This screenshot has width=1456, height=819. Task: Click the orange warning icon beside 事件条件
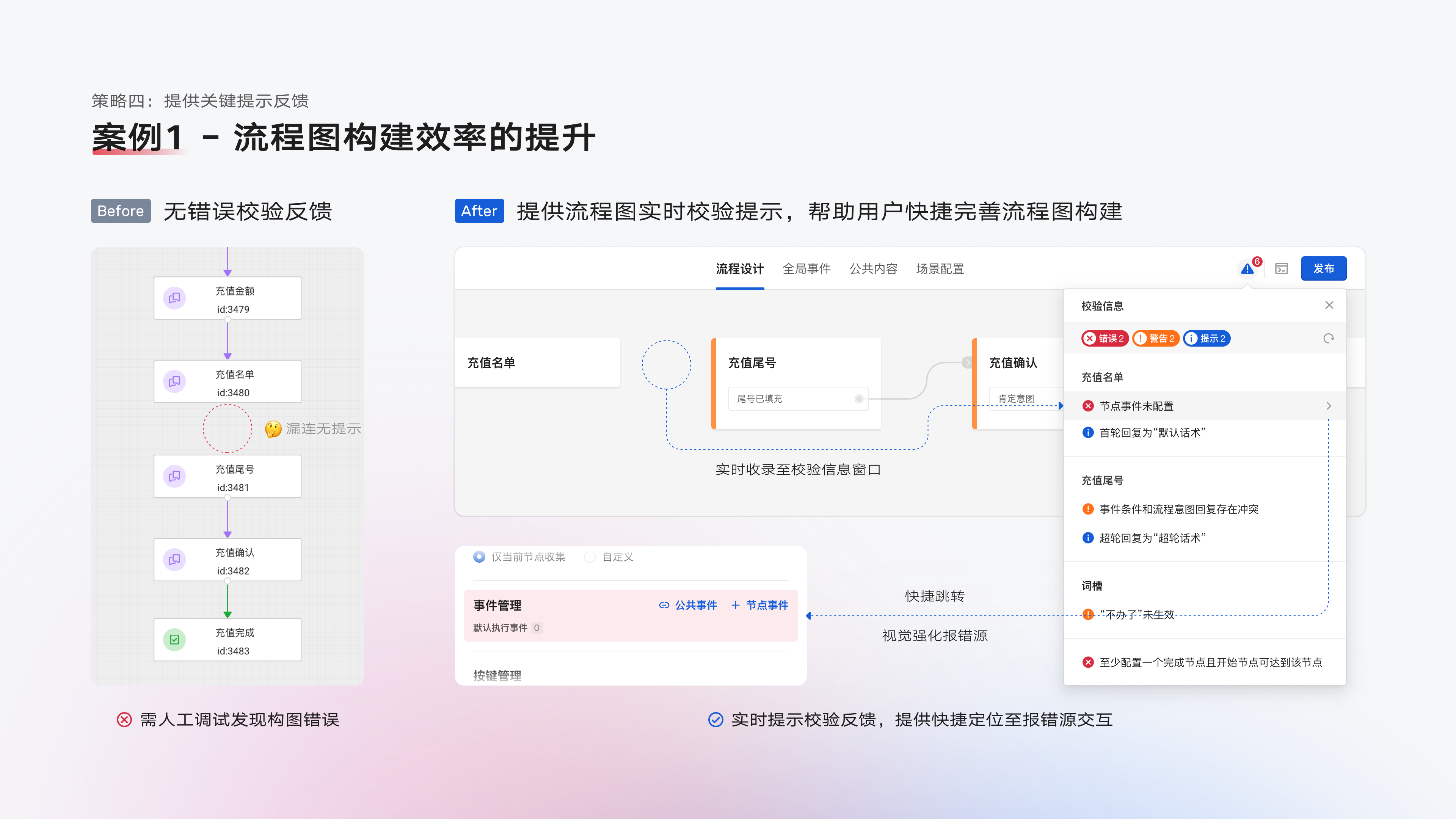pyautogui.click(x=1087, y=509)
